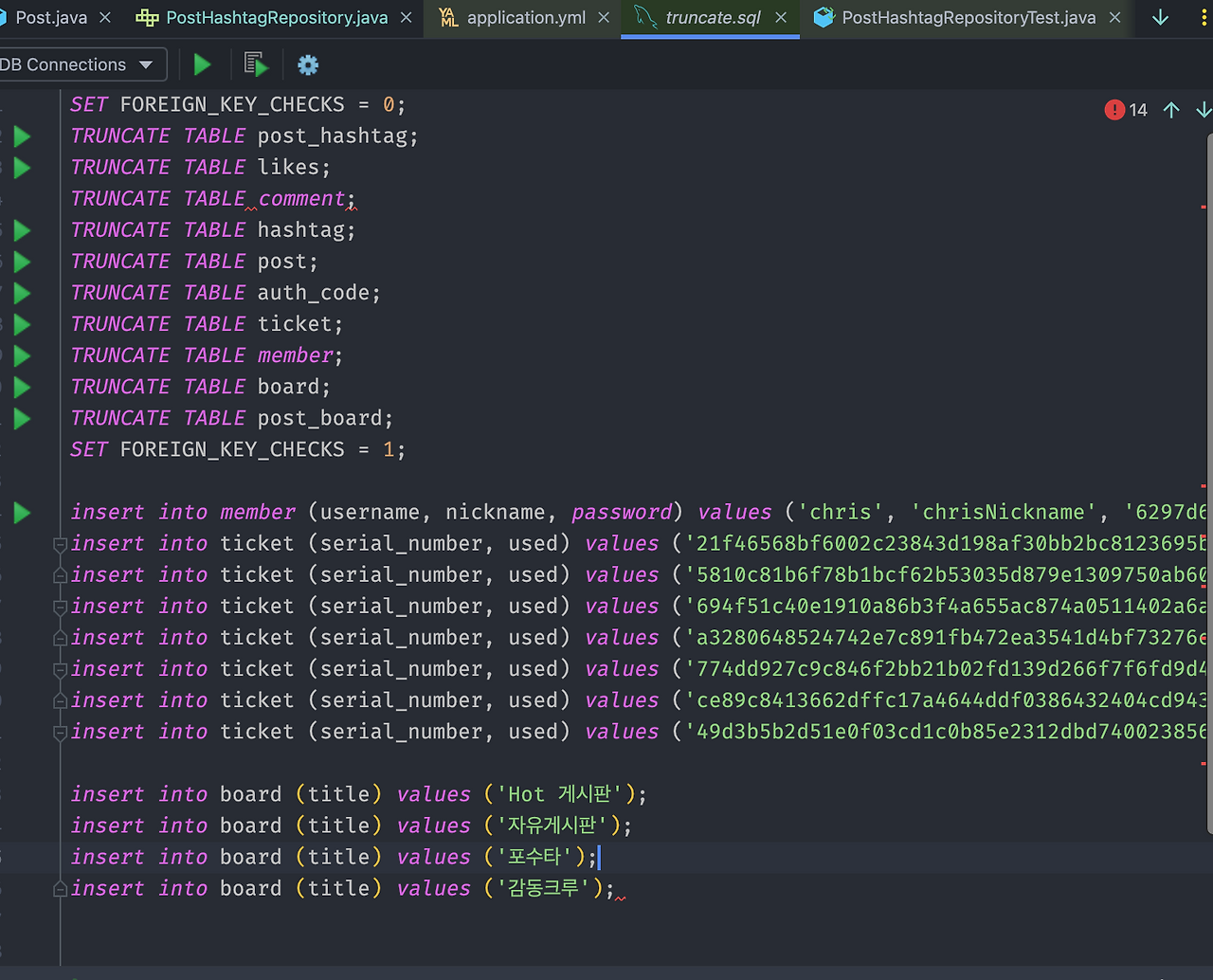1213x980 pixels.
Task: Run the insert into member statement
Action: click(x=22, y=513)
